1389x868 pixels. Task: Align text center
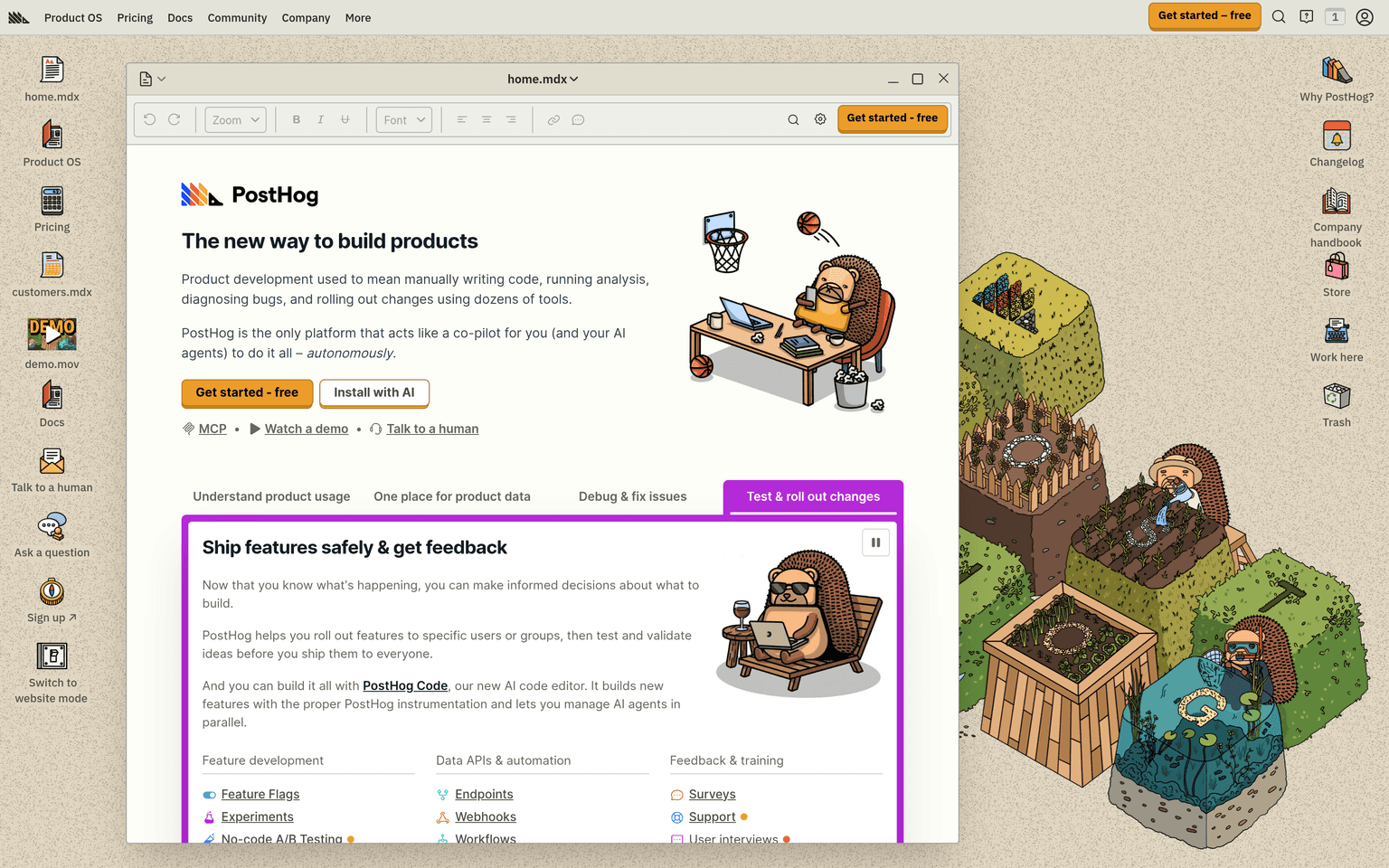[487, 119]
